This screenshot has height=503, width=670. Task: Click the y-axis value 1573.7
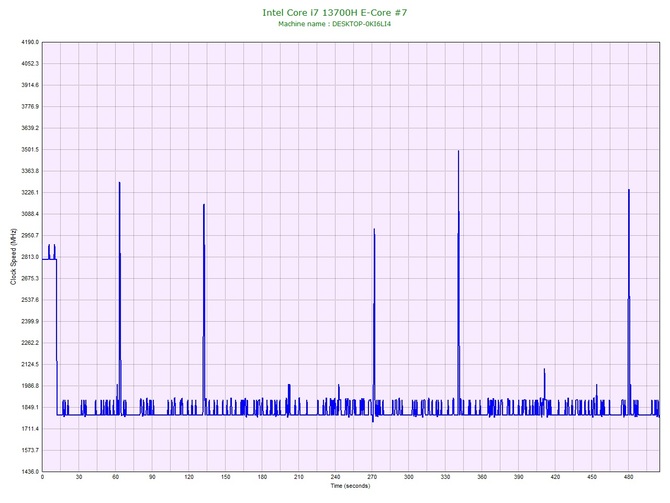click(x=30, y=450)
